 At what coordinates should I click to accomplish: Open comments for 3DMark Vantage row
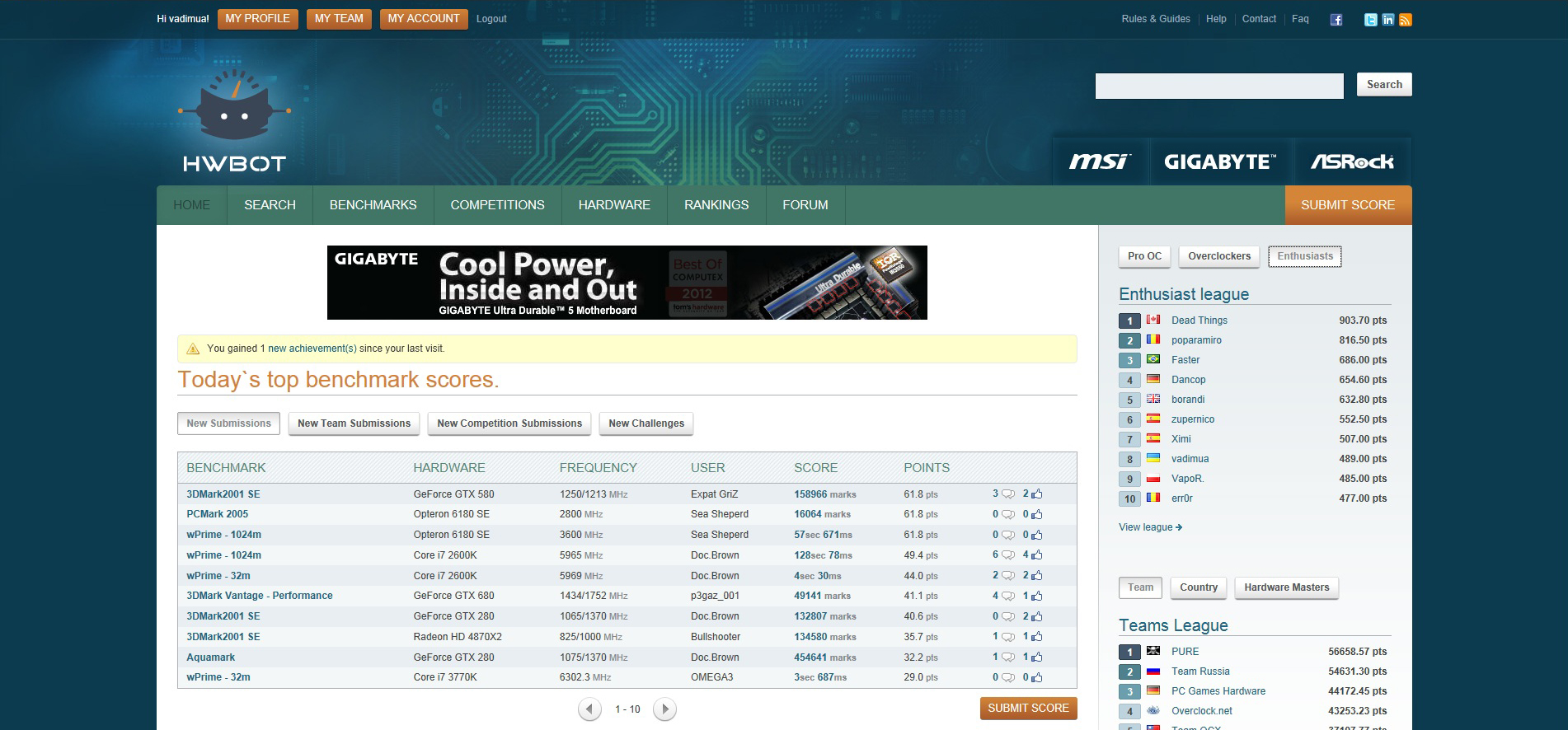pos(1007,596)
